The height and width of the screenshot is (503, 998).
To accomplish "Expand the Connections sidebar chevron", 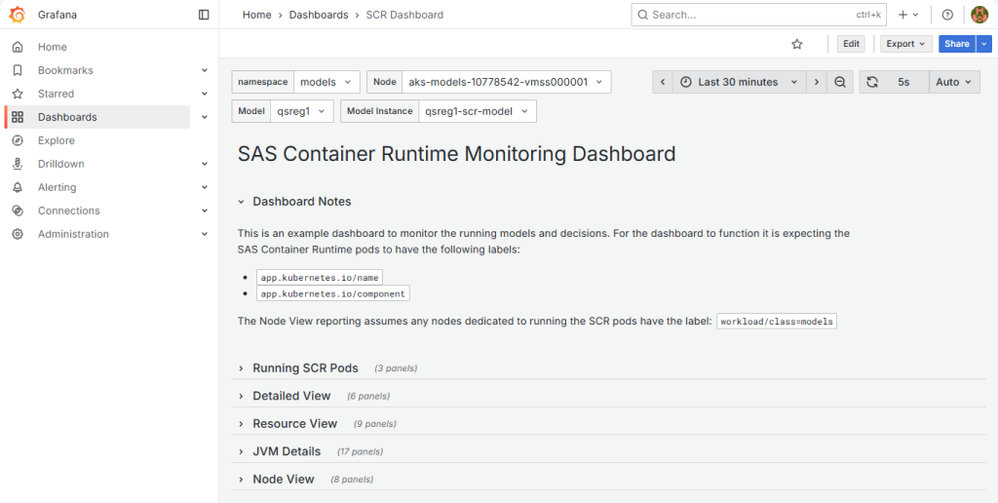I will [204, 211].
